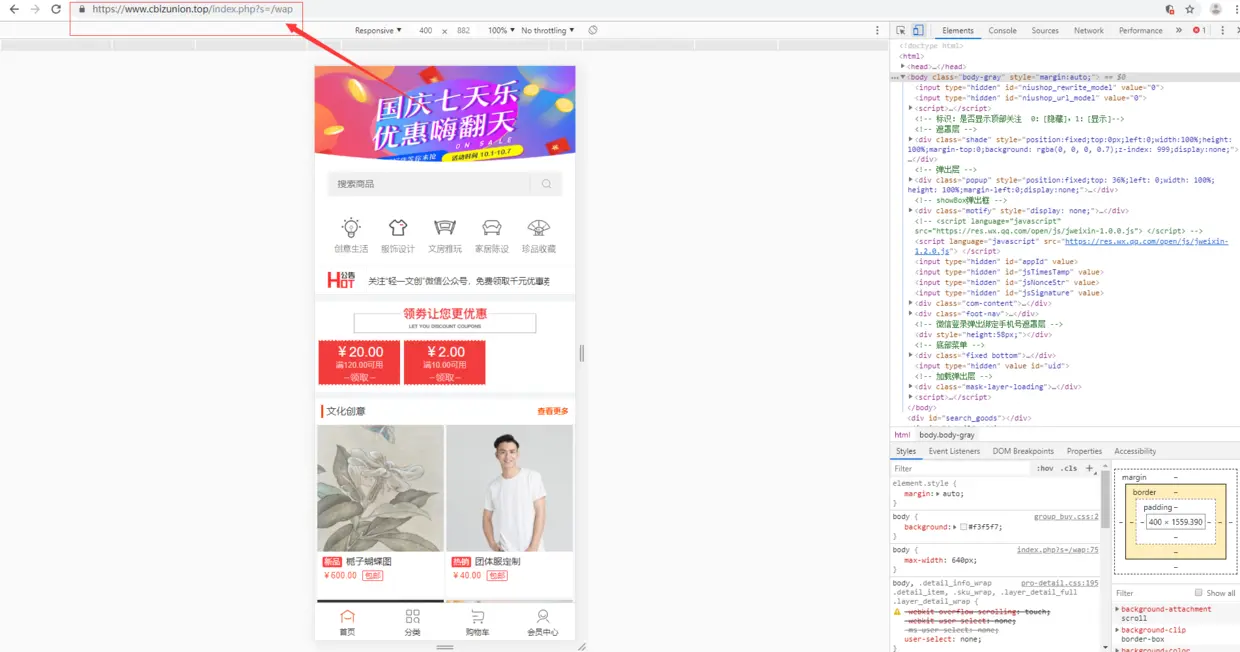Activate the inspect element picker icon

click(901, 31)
